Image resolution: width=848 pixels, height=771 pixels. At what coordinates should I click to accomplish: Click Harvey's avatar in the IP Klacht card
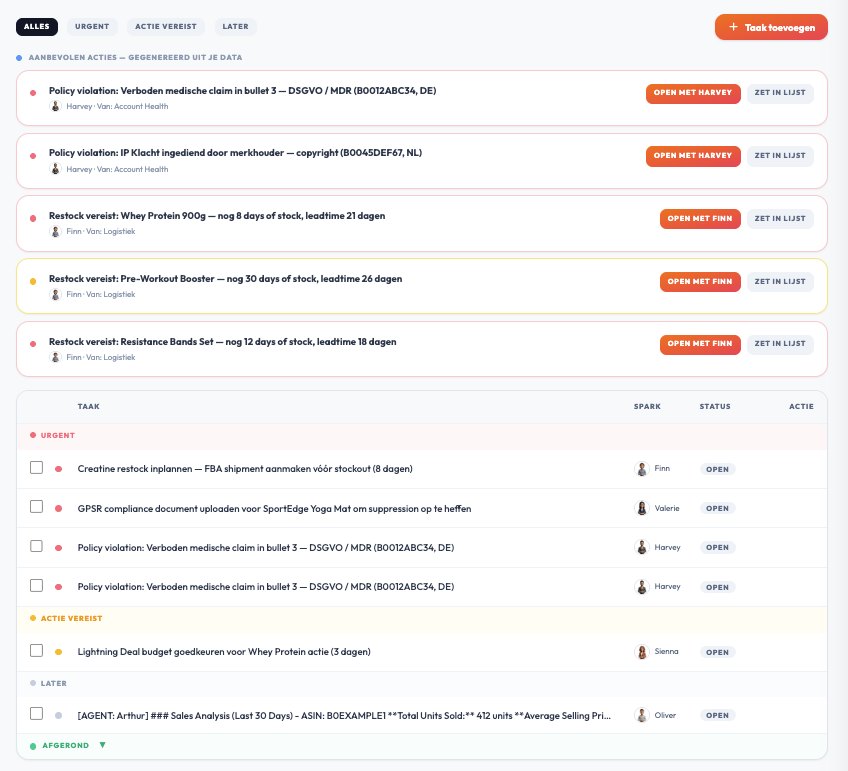(56, 169)
